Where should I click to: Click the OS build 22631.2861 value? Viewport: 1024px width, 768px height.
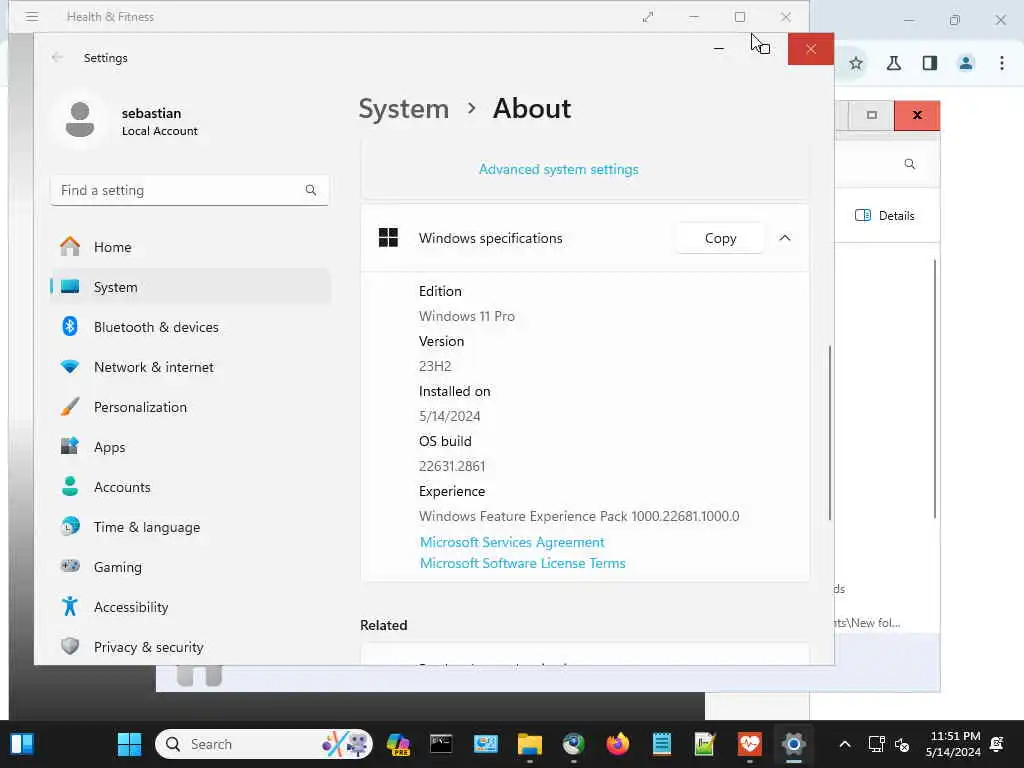452,466
